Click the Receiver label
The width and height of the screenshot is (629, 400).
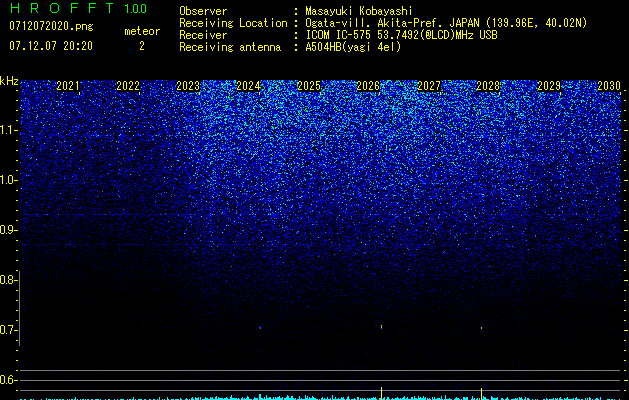[x=203, y=35]
